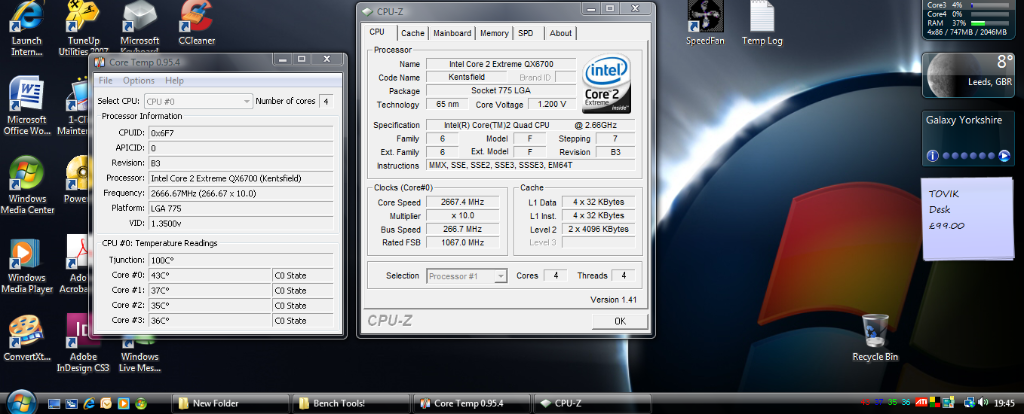Click the Name field Intel Core 2 Extreme QX6700
The height and width of the screenshot is (414, 1024).
[x=502, y=64]
